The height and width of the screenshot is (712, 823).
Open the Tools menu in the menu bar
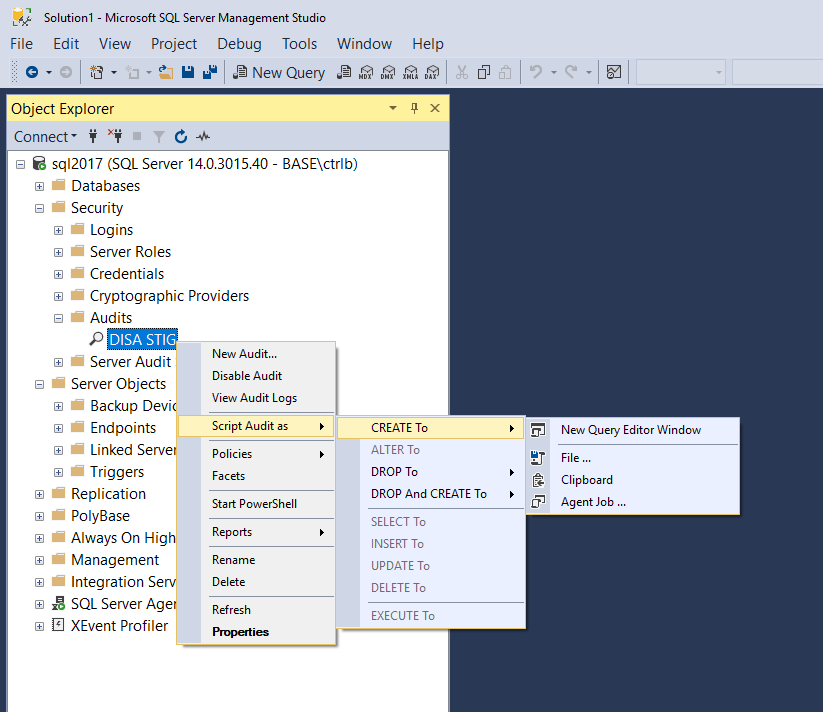click(x=299, y=44)
